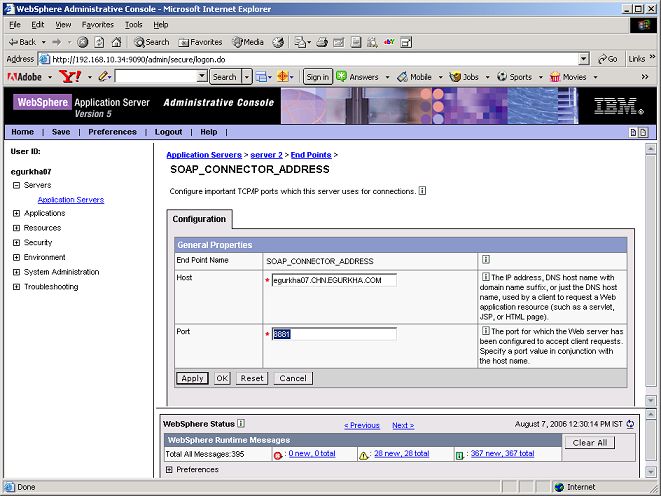This screenshot has width=661, height=496.
Task: Open the View menu
Action: click(x=63, y=25)
